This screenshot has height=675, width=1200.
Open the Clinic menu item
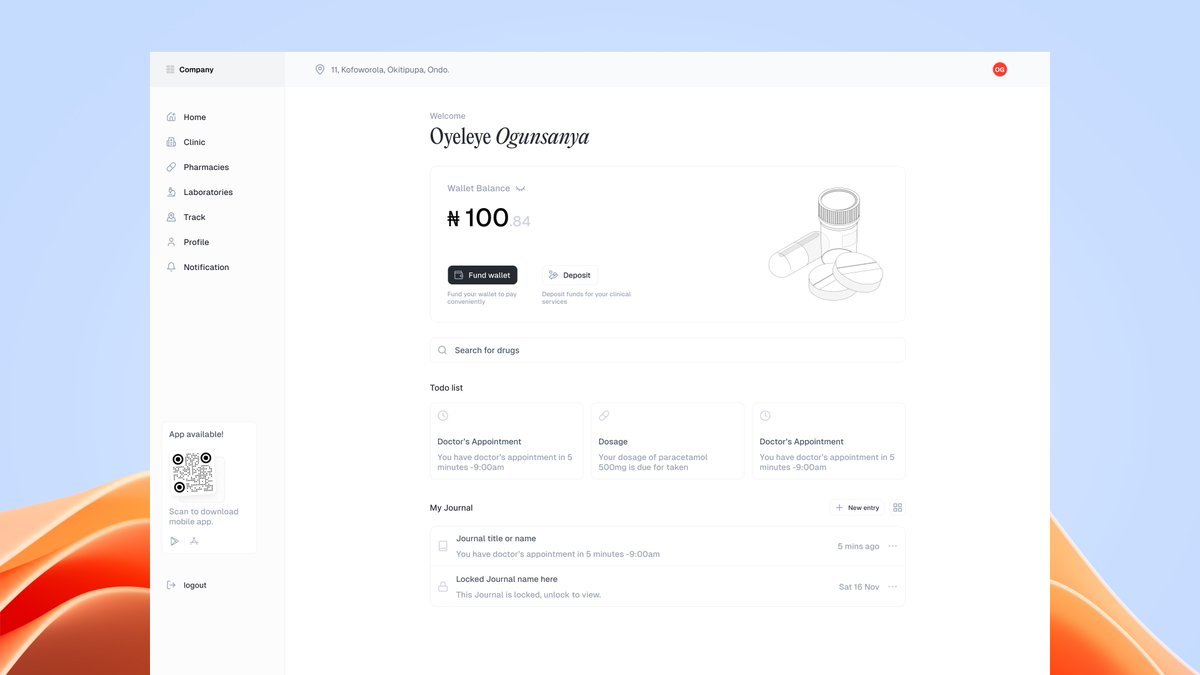(194, 142)
